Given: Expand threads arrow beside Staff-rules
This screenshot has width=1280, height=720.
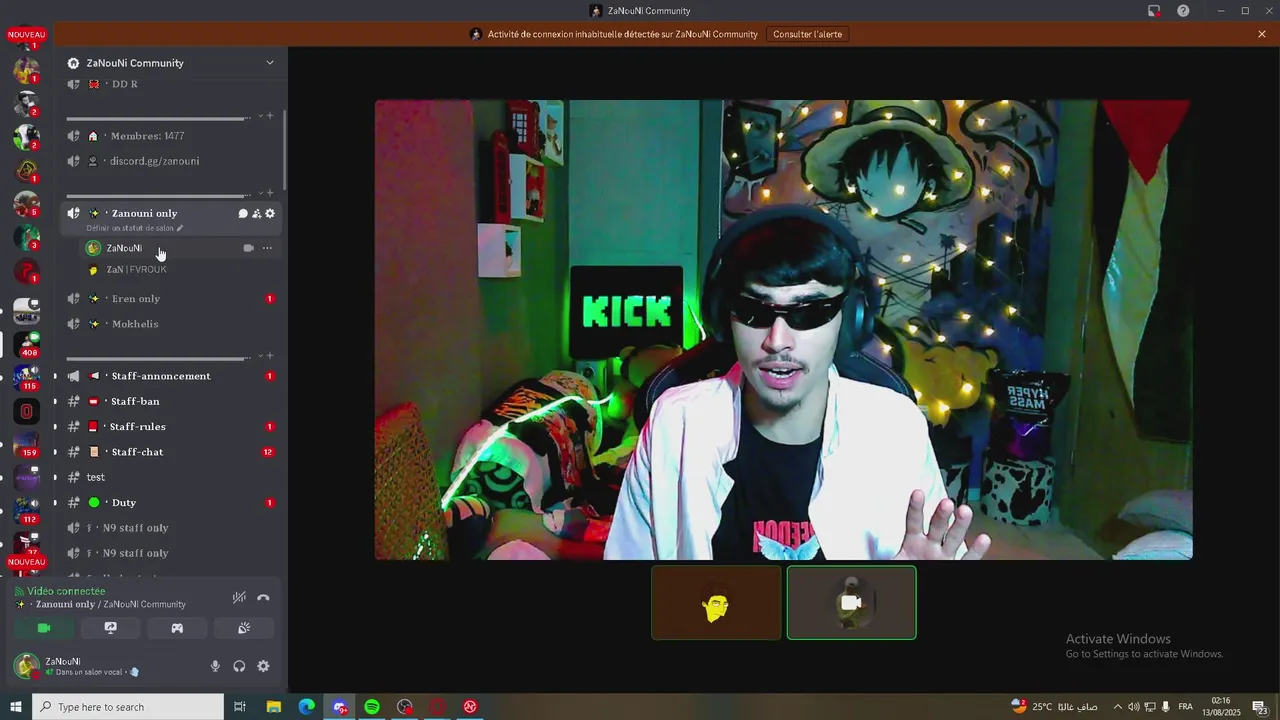Looking at the screenshot, I should click(55, 427).
